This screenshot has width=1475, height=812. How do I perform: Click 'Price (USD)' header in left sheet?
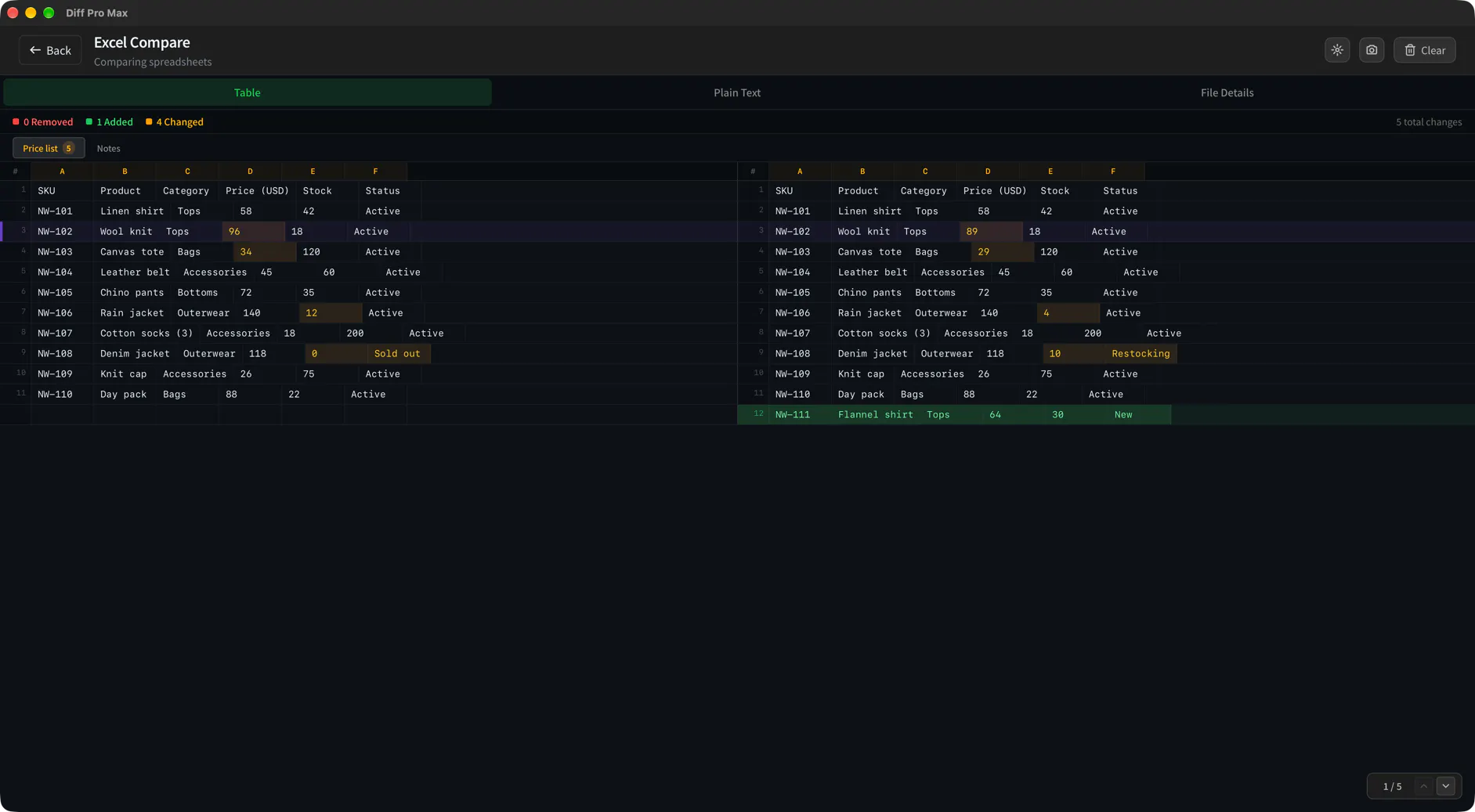(257, 191)
